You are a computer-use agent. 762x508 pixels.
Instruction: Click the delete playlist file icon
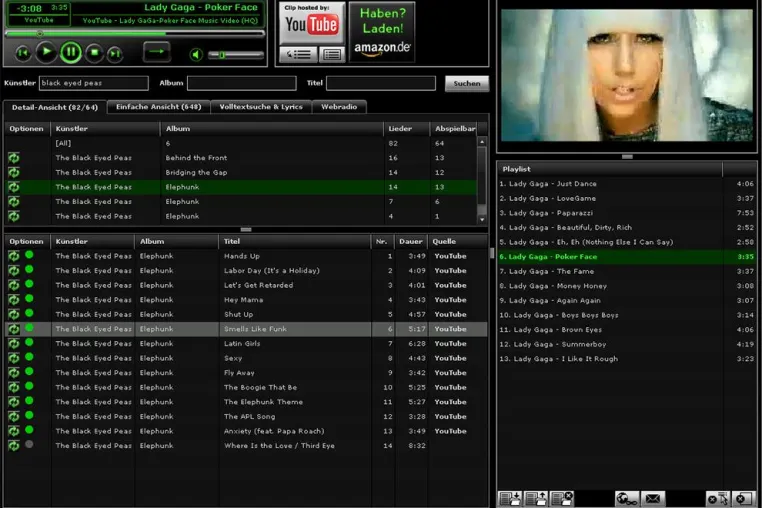562,498
